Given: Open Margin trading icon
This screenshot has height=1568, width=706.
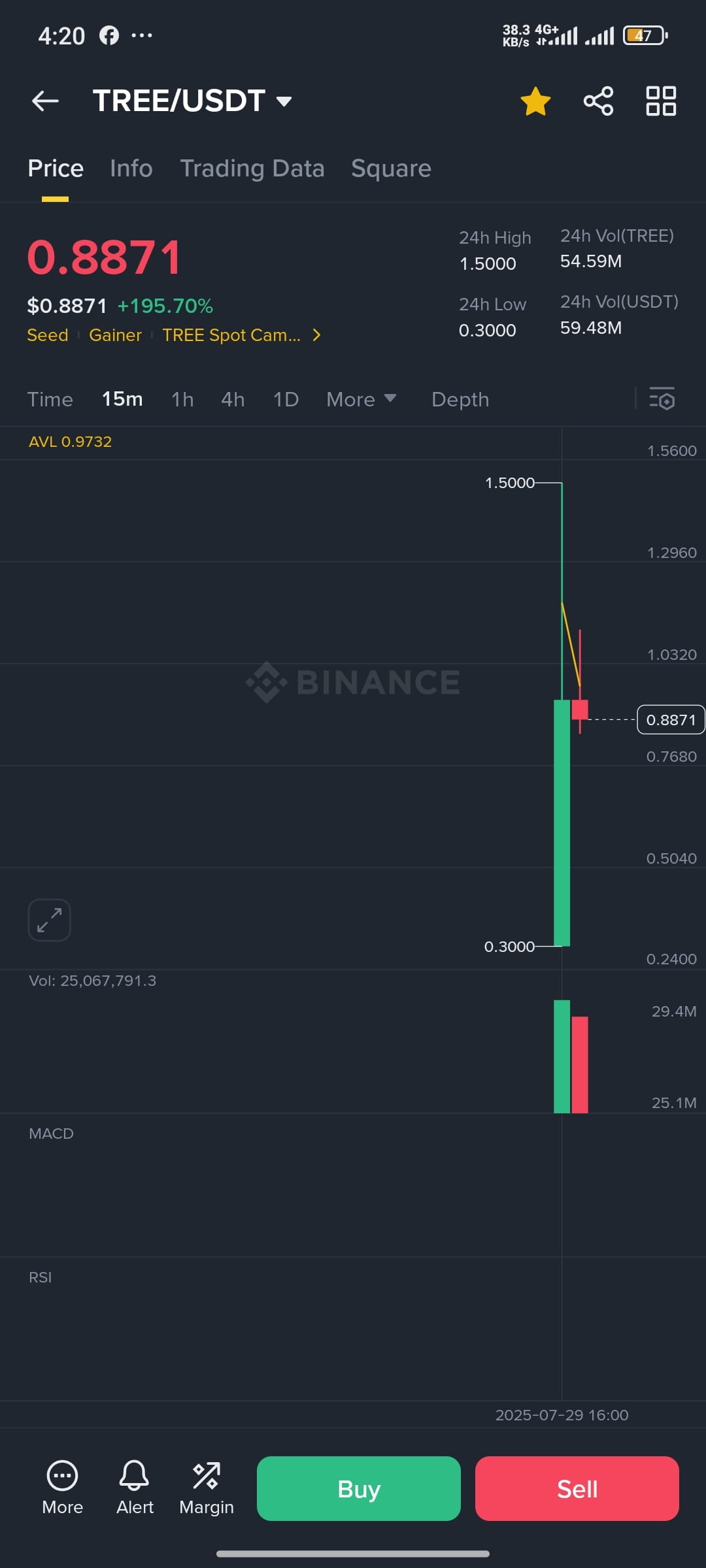Looking at the screenshot, I should point(207,1487).
